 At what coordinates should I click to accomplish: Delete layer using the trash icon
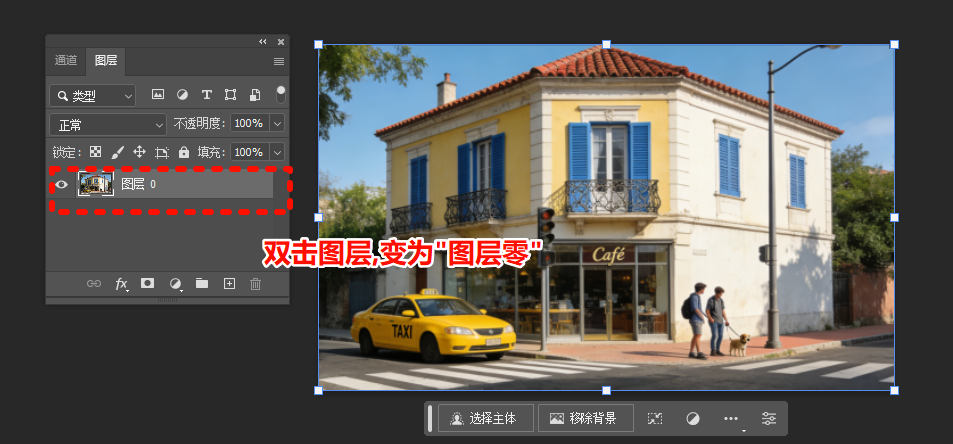pos(255,284)
